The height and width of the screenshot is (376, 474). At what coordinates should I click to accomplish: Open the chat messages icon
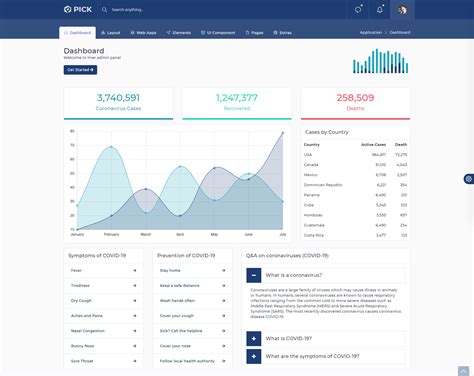pyautogui.click(x=358, y=10)
